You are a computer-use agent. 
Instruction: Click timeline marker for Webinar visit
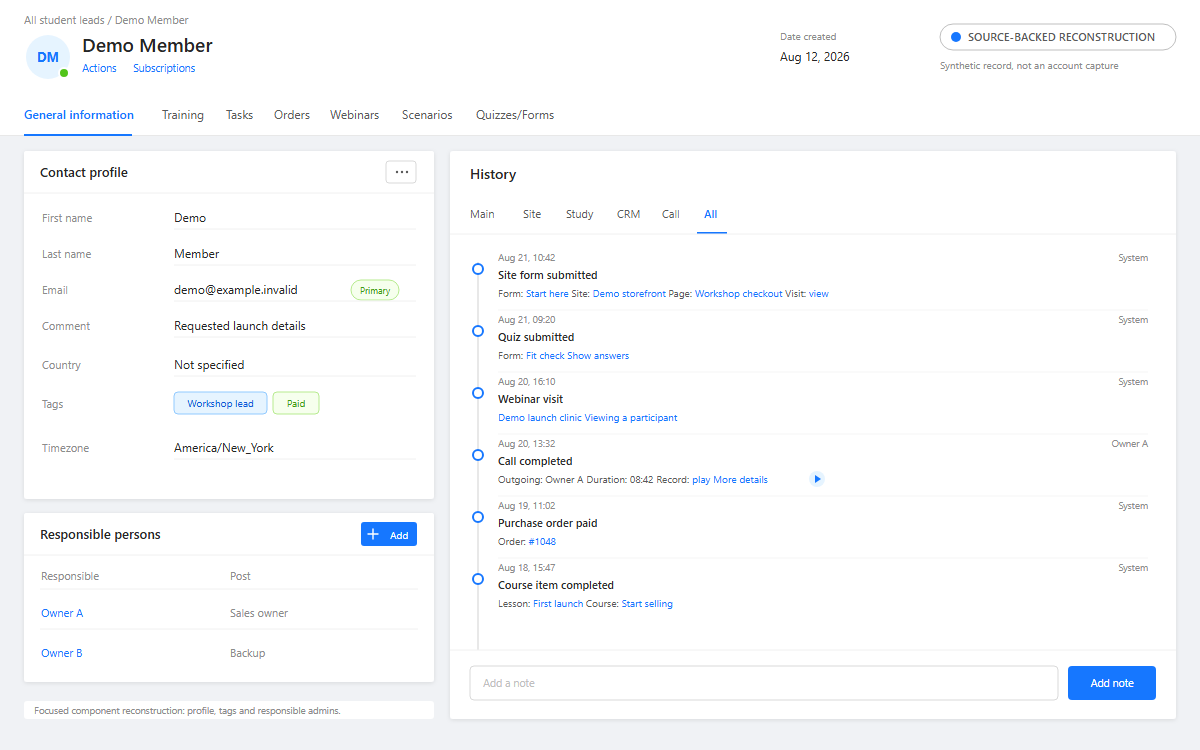click(478, 393)
